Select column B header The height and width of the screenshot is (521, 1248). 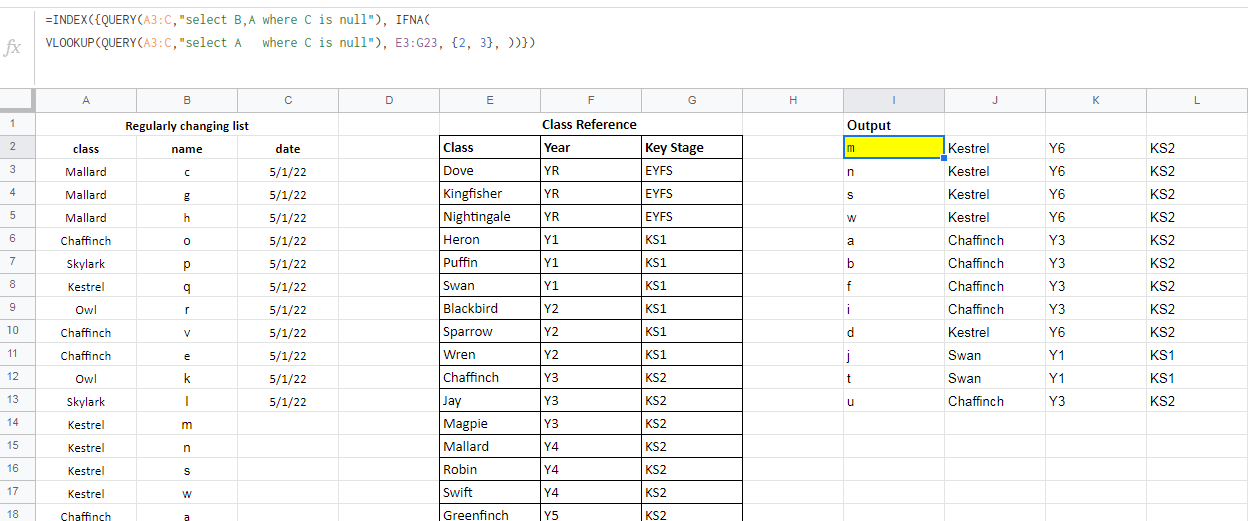tap(187, 100)
